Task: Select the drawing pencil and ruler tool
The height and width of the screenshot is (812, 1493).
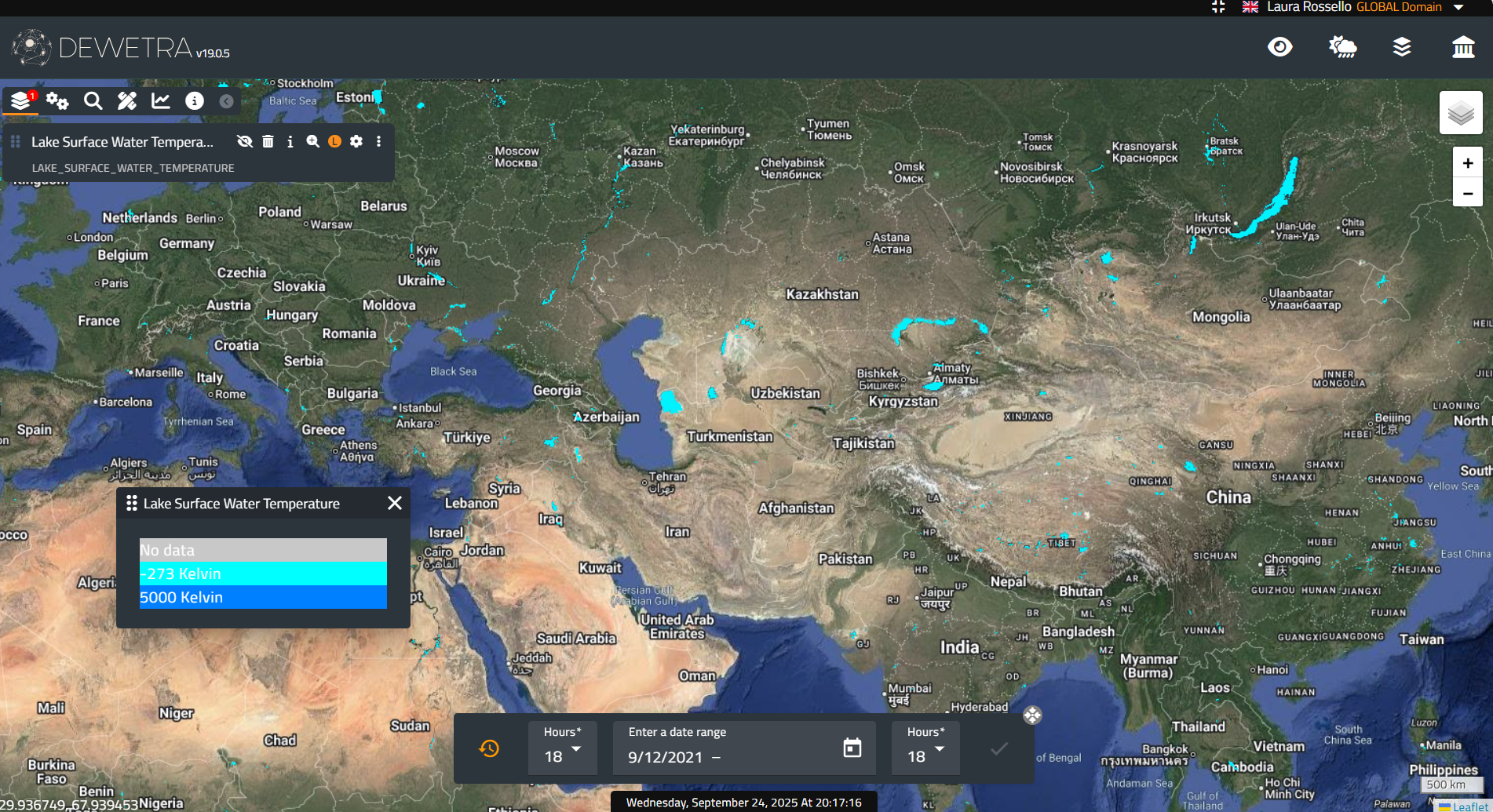Action: tap(126, 100)
